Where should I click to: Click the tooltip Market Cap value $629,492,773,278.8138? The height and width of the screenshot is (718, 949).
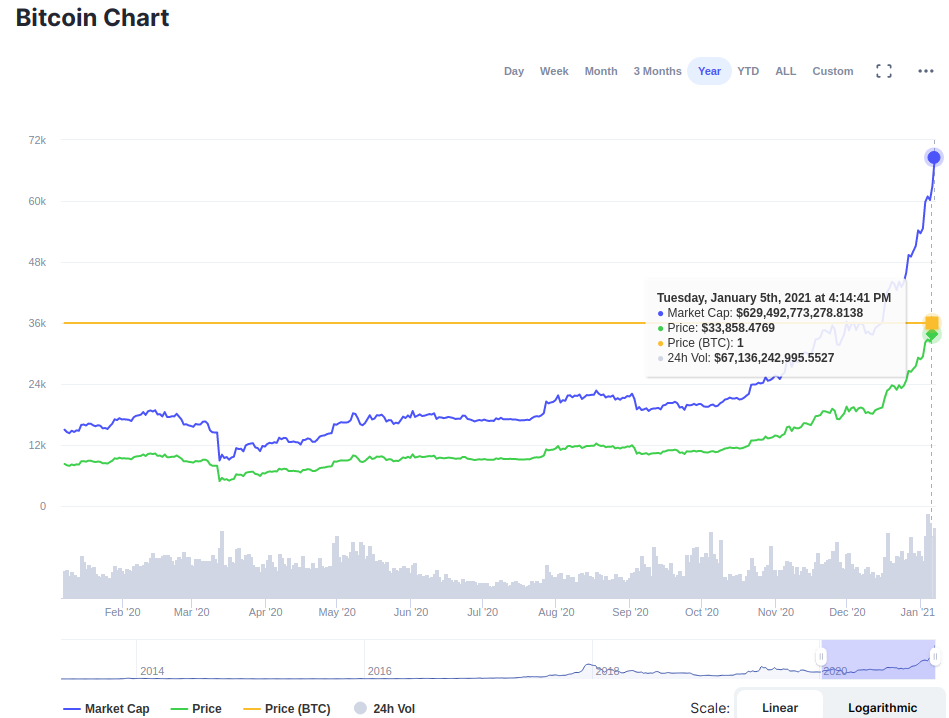(x=800, y=313)
